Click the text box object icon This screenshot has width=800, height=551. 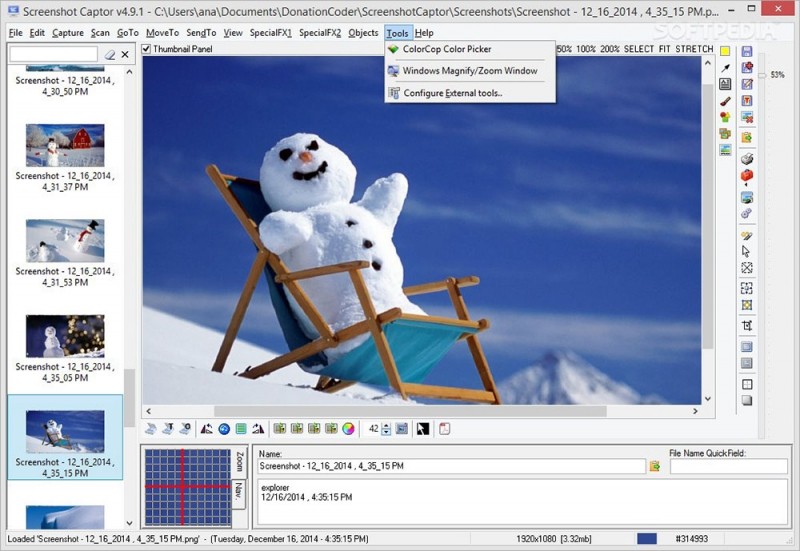[725, 84]
